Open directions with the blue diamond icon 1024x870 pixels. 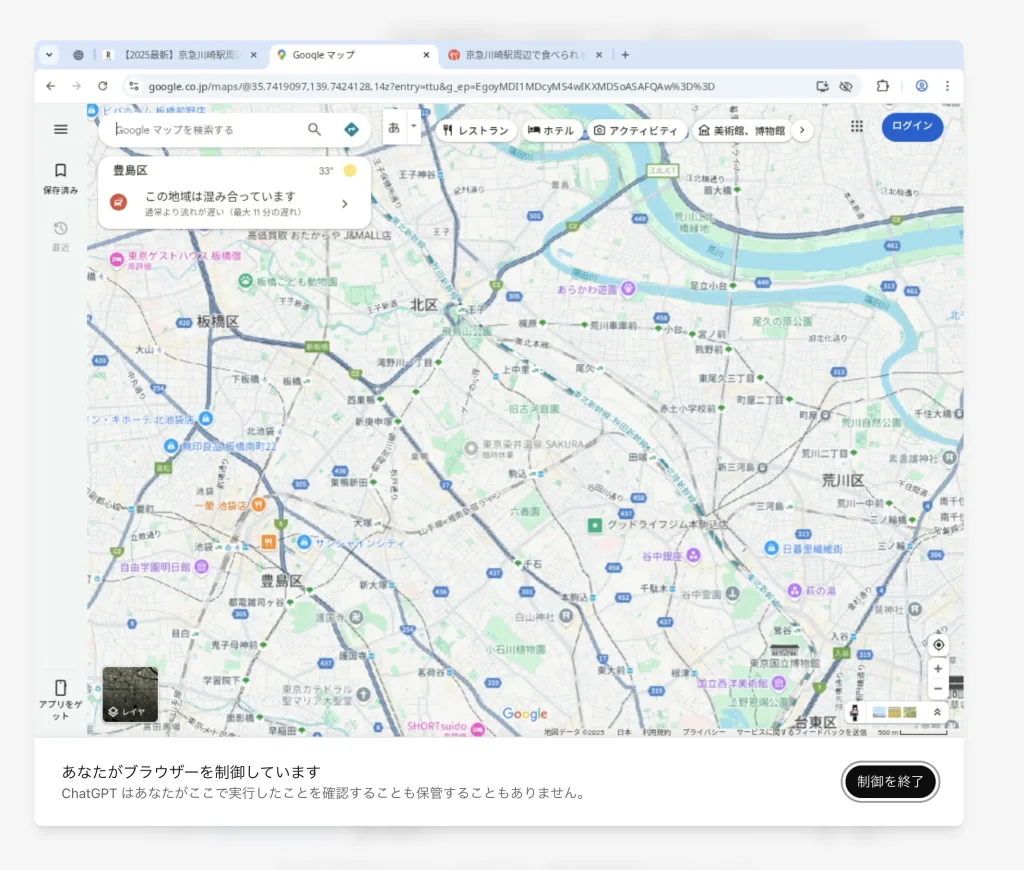[x=351, y=129]
